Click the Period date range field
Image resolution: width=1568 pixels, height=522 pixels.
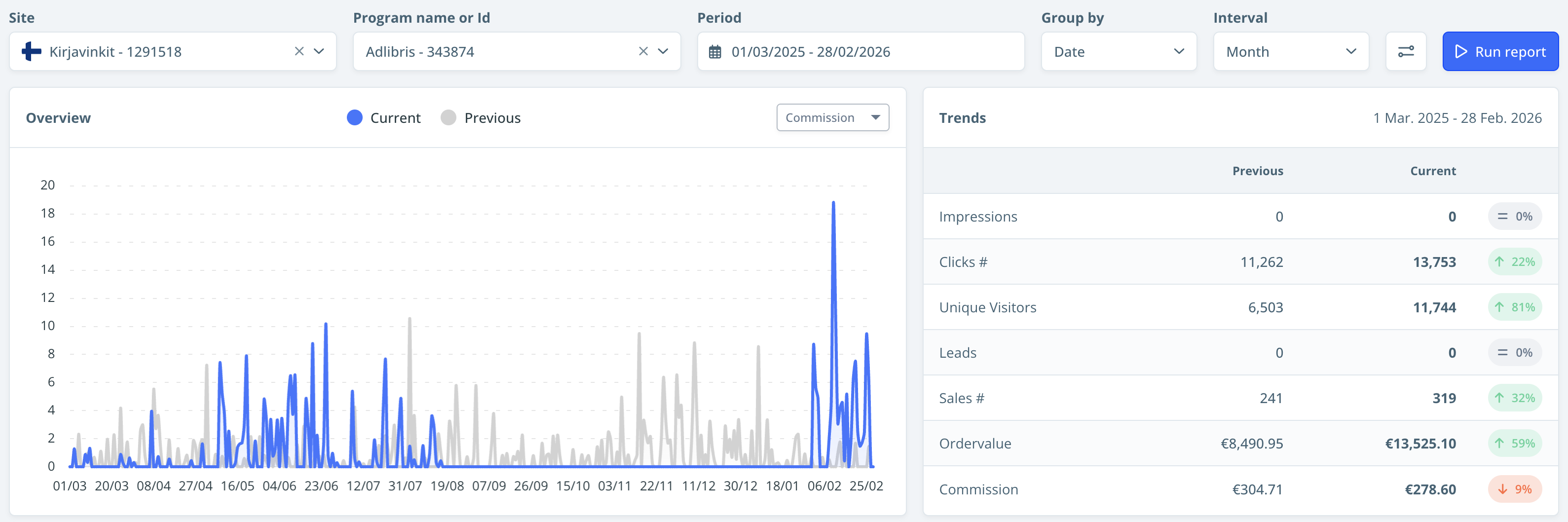860,52
